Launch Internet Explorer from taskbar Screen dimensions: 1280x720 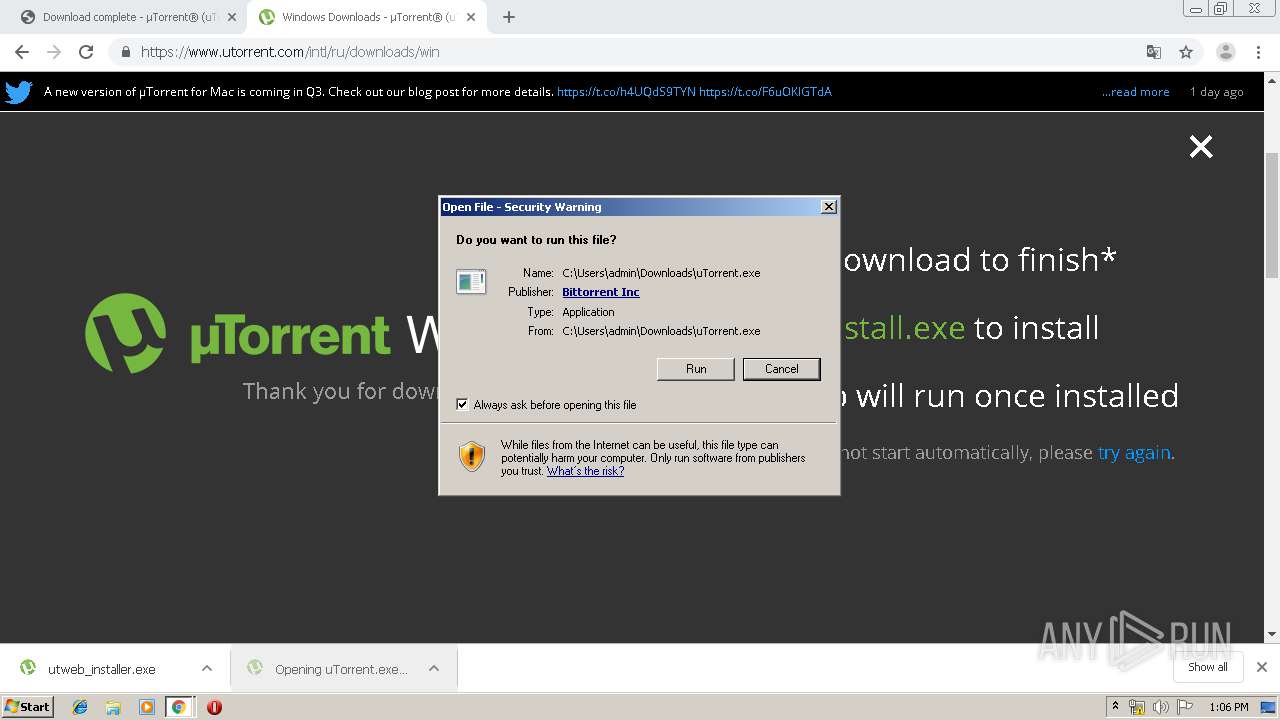coord(80,707)
